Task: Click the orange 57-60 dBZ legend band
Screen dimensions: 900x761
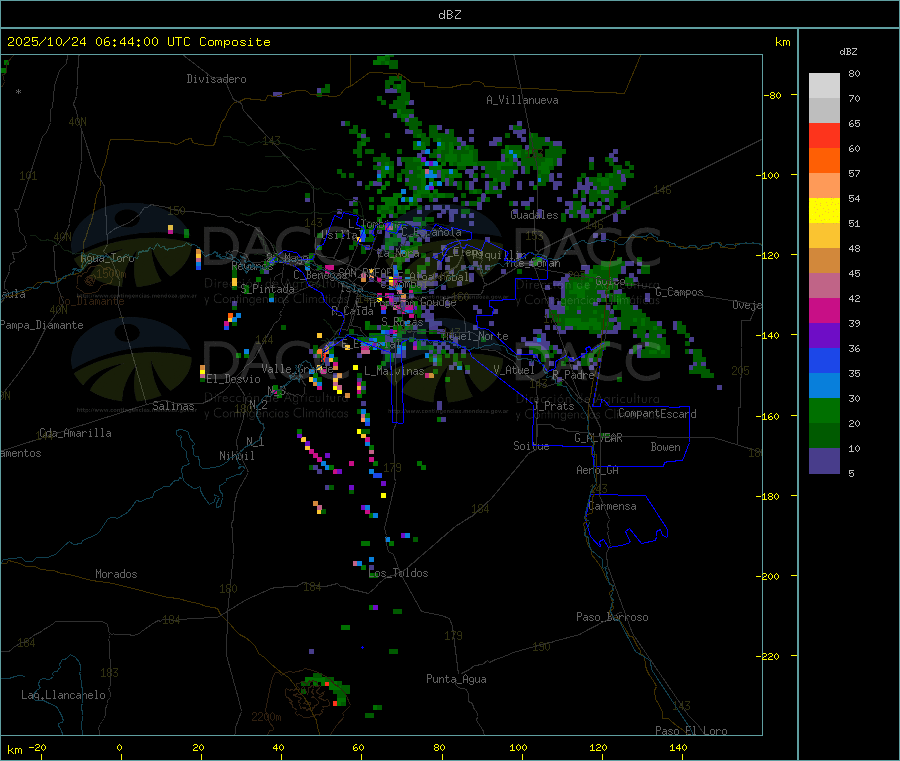Action: 824,161
